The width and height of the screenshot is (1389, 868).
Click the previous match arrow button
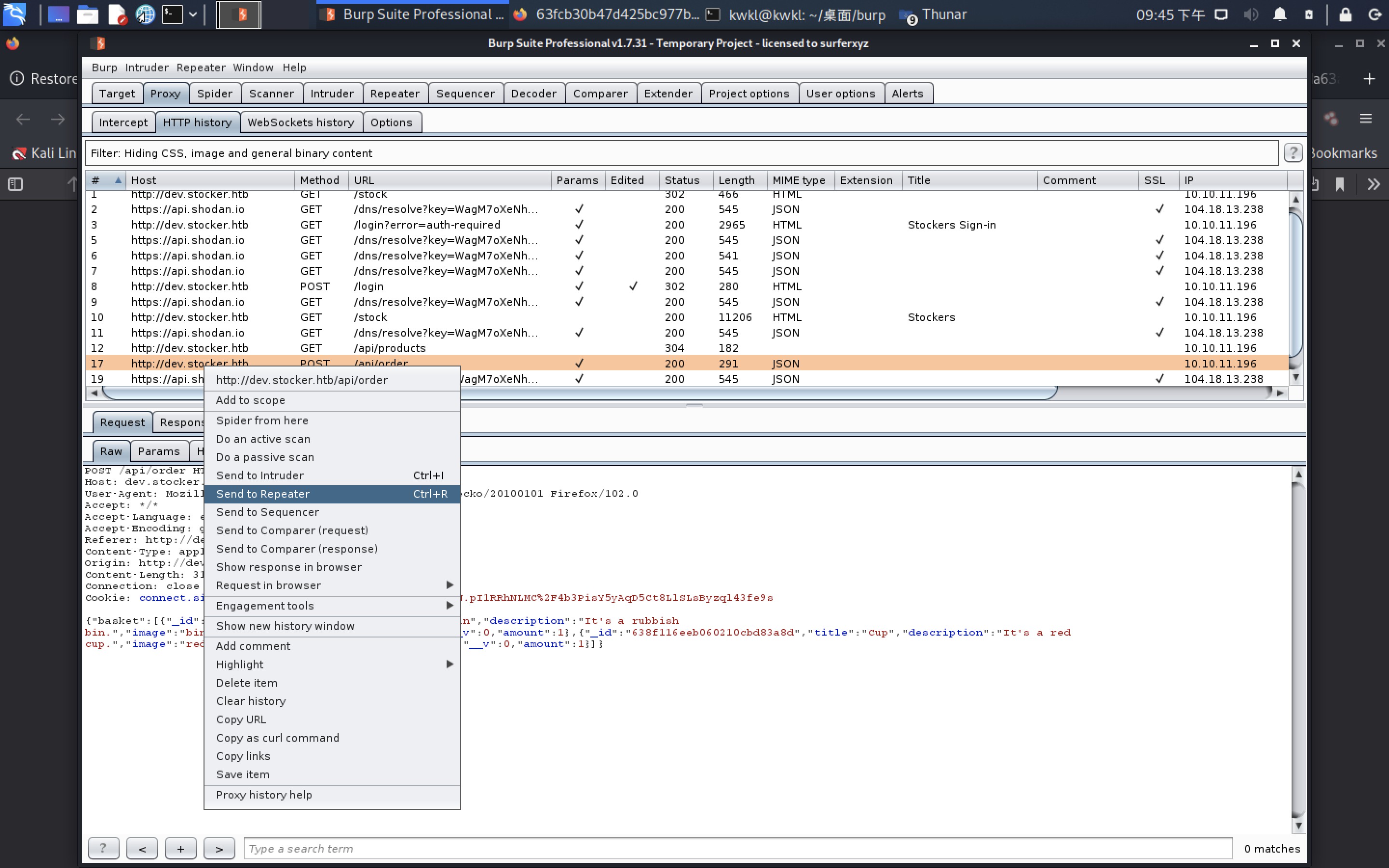[142, 848]
